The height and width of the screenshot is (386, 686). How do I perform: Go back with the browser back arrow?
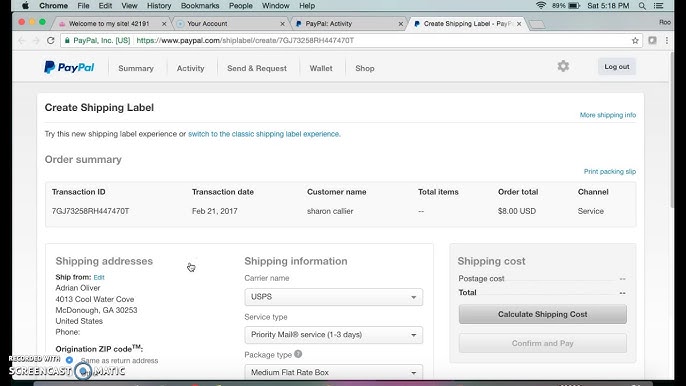tap(22, 40)
